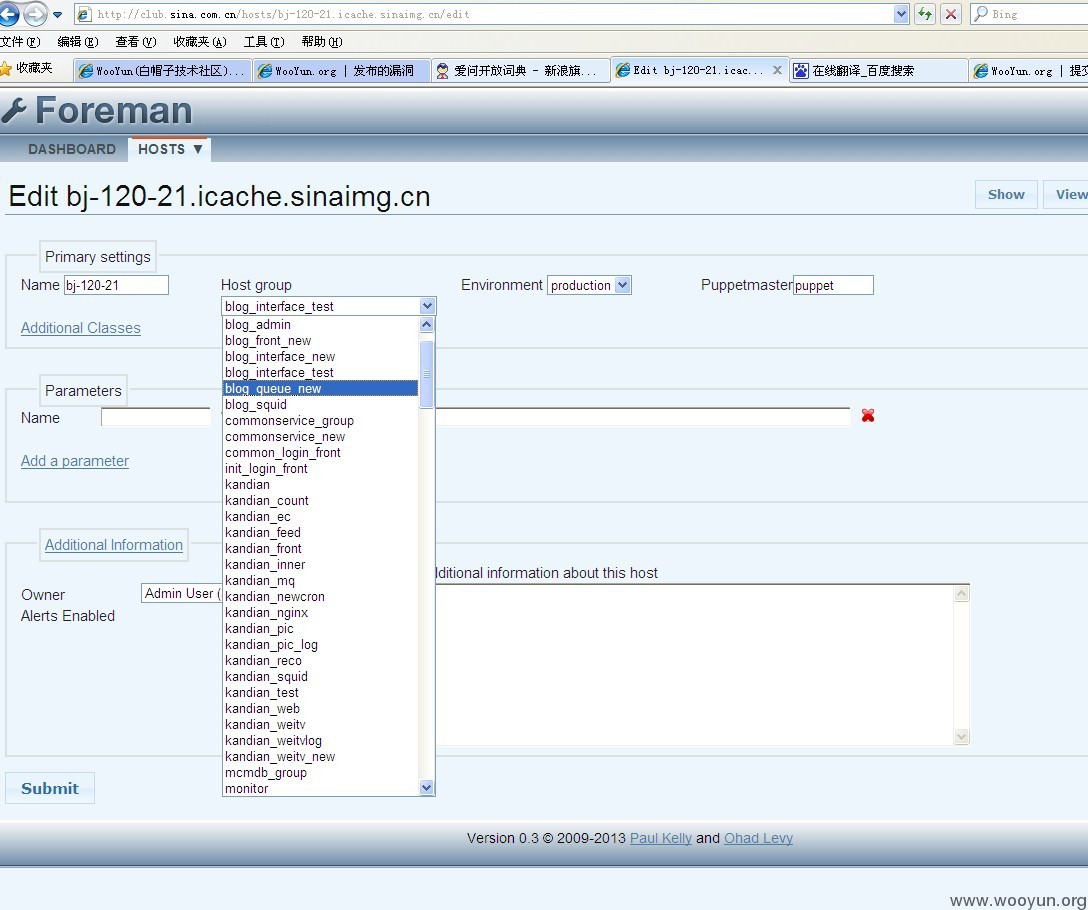Switch to WooYun.org 发布的漏洞 tab

341,71
